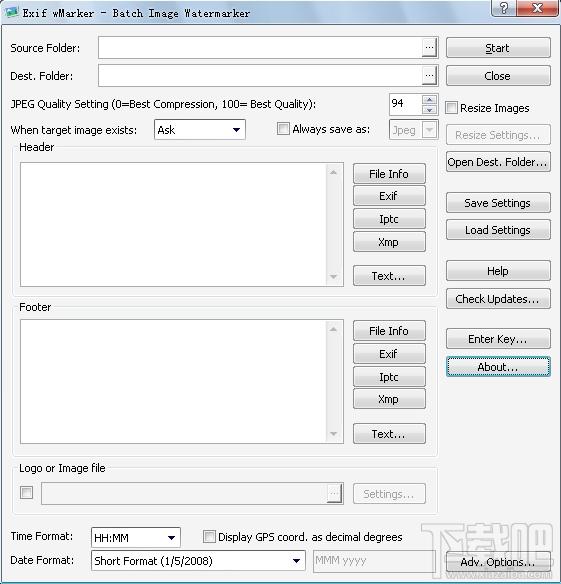Click inside the Header text area
Screen dimensions: 561x584
[x=174, y=224]
